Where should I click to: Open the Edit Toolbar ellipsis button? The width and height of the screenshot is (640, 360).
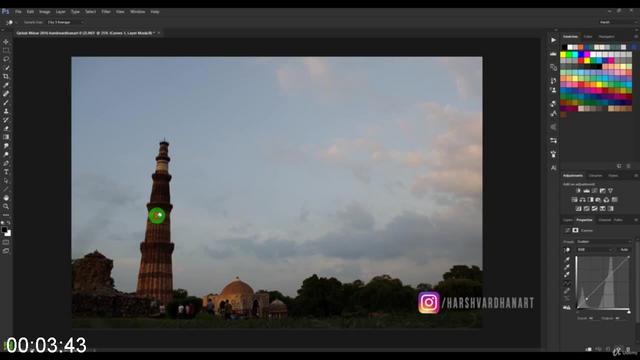tap(6, 215)
